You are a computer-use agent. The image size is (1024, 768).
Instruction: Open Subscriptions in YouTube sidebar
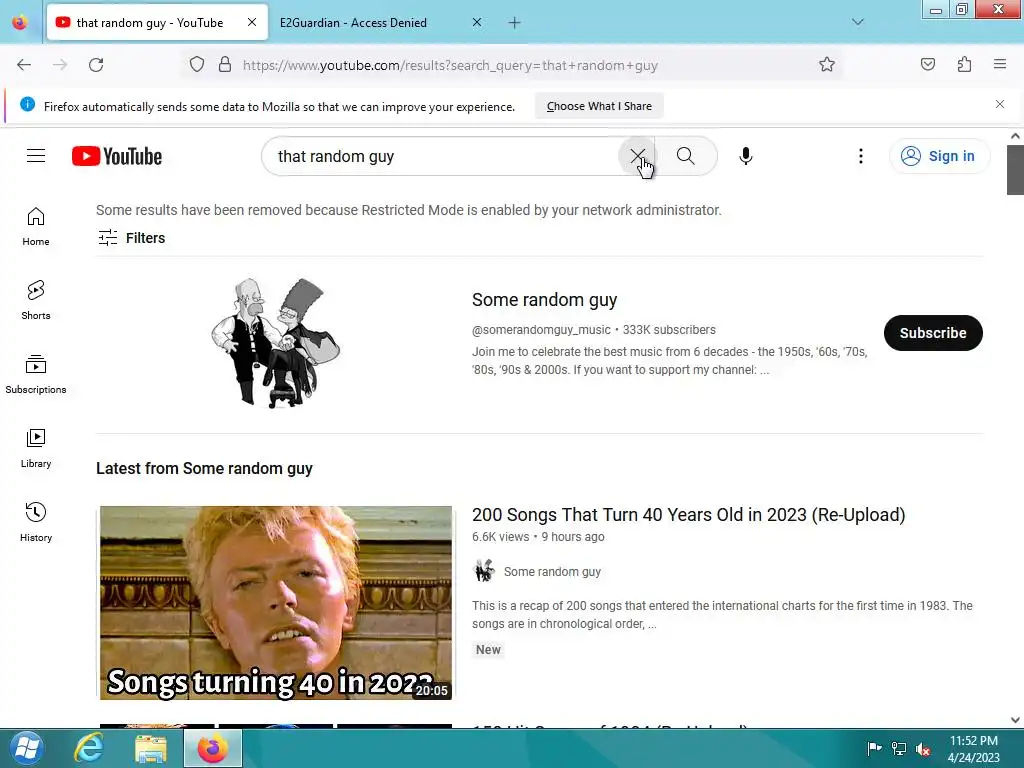[36, 374]
